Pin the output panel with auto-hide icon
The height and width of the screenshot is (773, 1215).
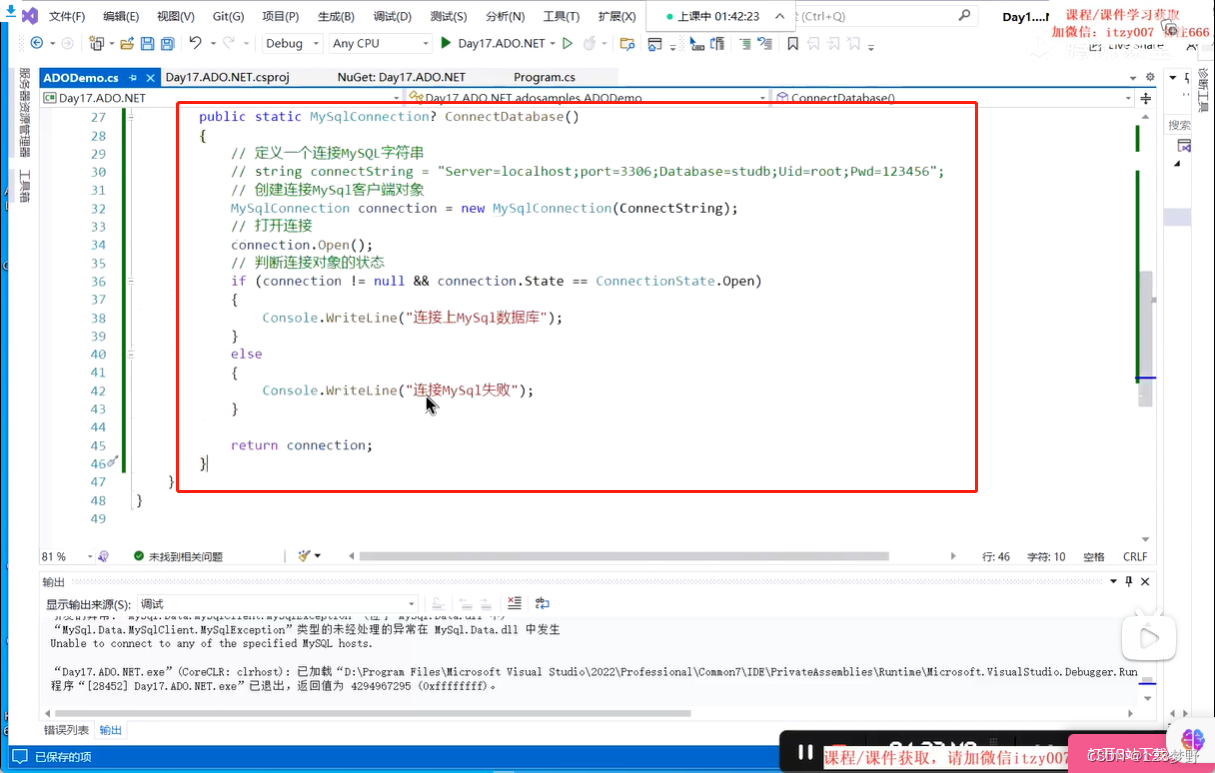click(1129, 582)
